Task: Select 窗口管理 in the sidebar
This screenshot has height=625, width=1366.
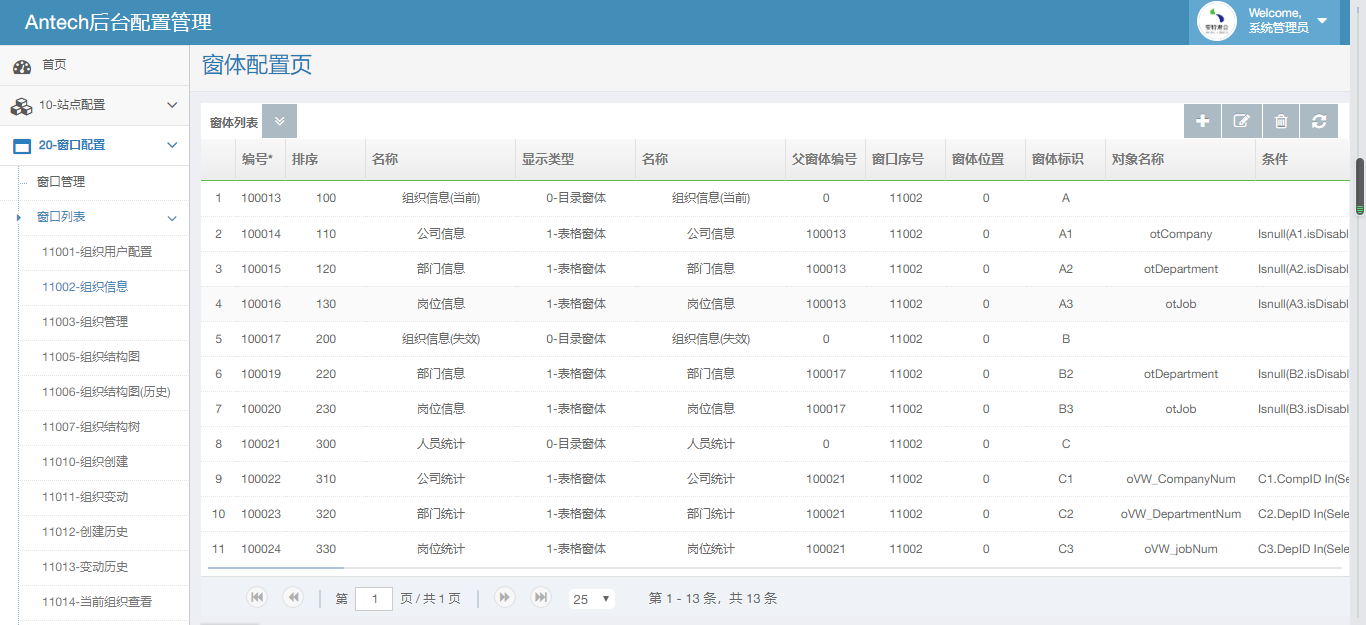Action: click(x=61, y=182)
